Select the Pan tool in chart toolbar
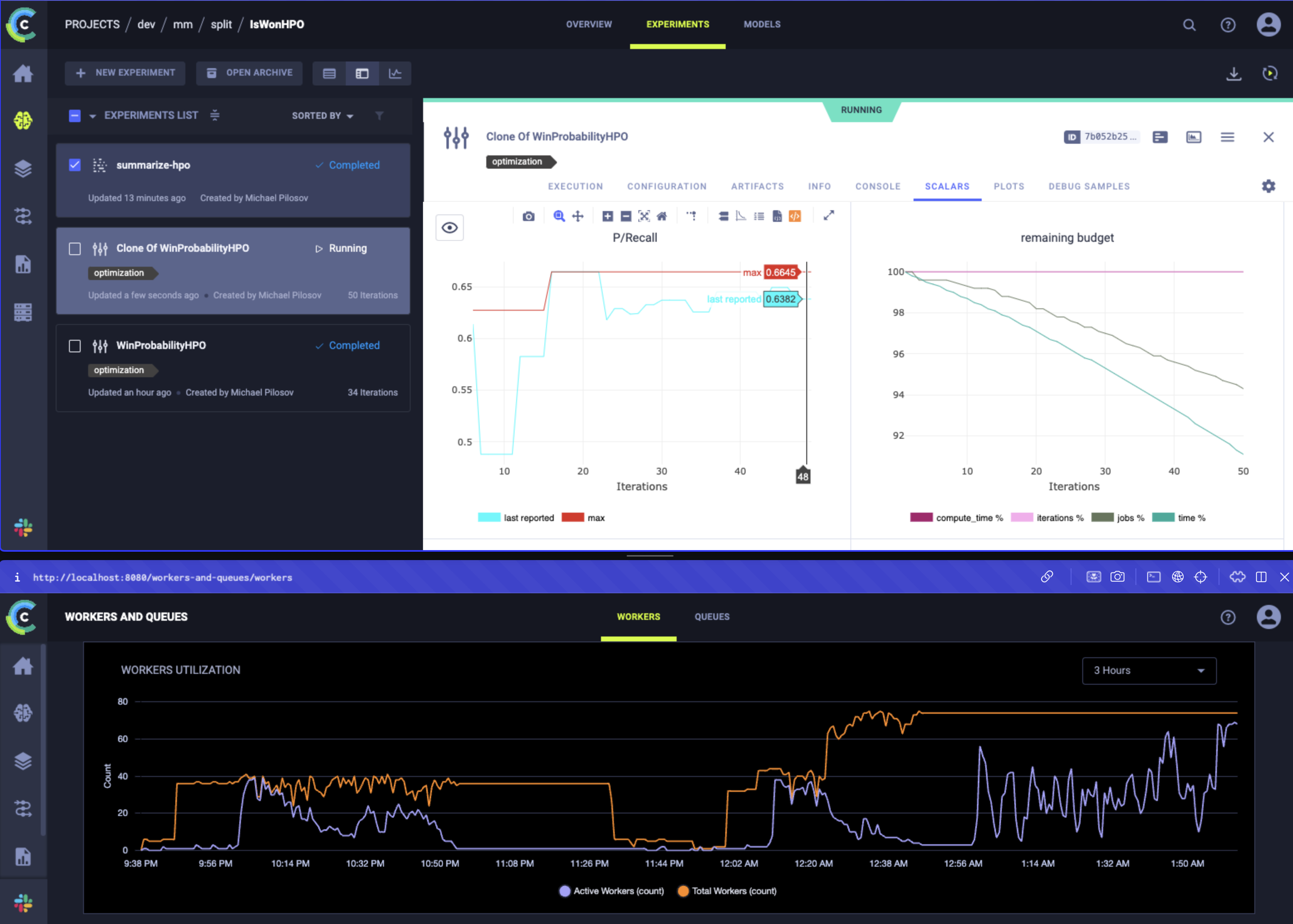Screen dimensions: 1293x924 [578, 216]
